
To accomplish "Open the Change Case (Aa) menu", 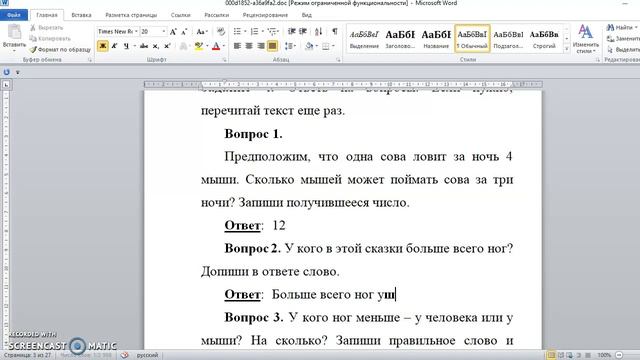I will tap(202, 31).
